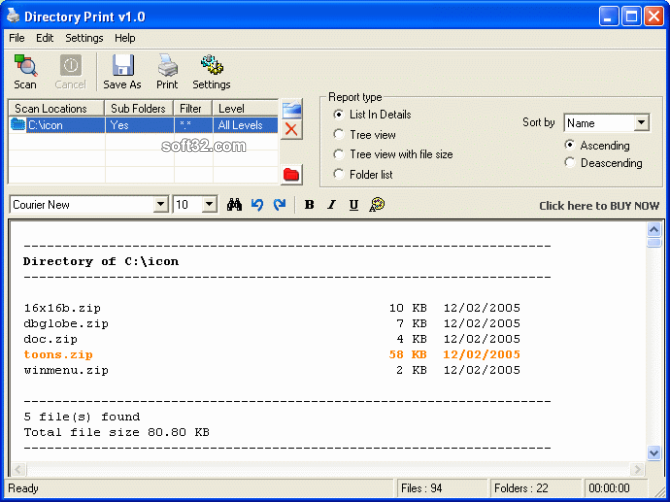Screen dimensions: 670x502
Task: Click the 'All Levels' cell
Action: point(246,125)
